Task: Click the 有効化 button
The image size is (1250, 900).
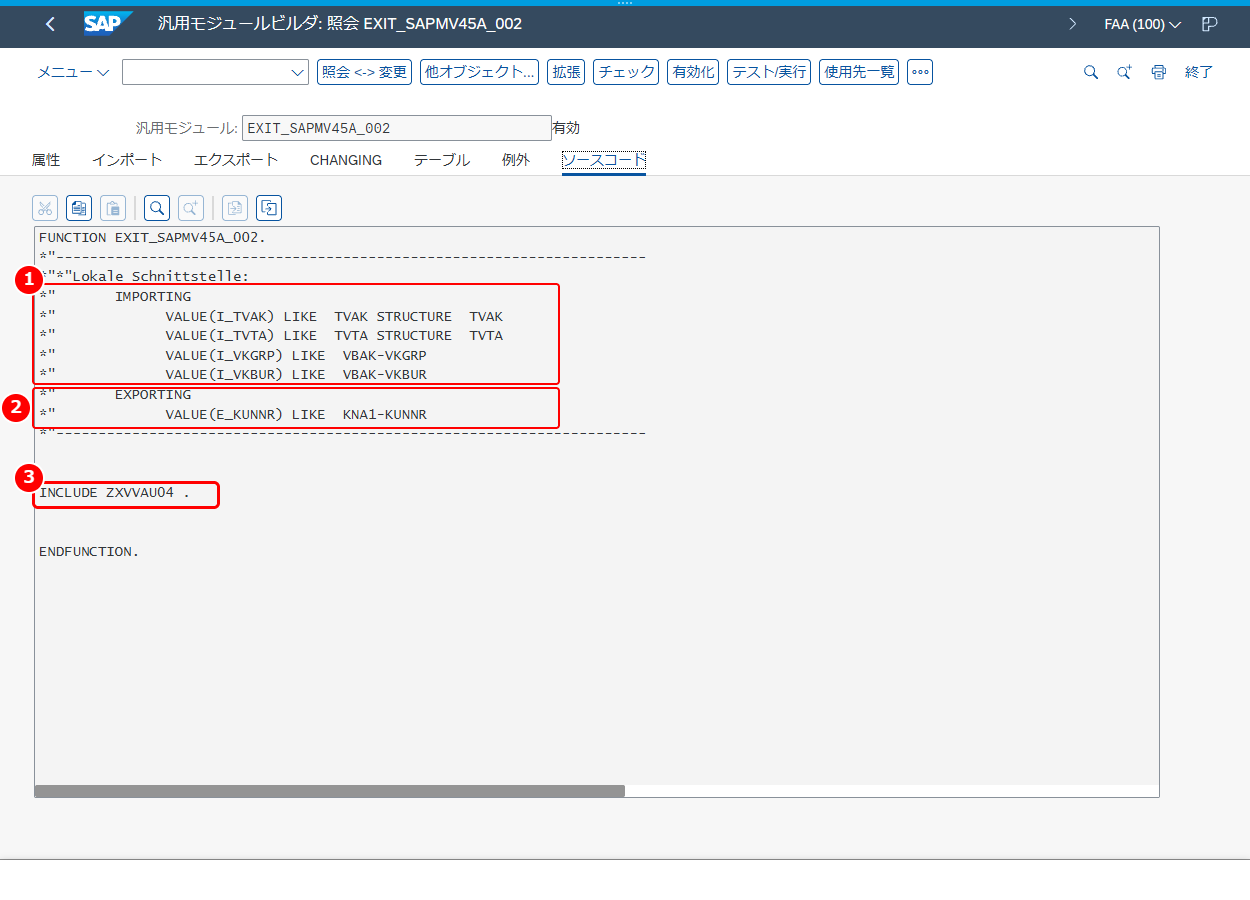Action: [x=693, y=72]
